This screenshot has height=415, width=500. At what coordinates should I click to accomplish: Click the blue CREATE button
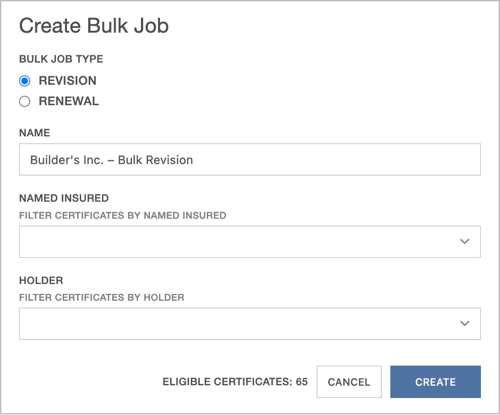point(435,382)
